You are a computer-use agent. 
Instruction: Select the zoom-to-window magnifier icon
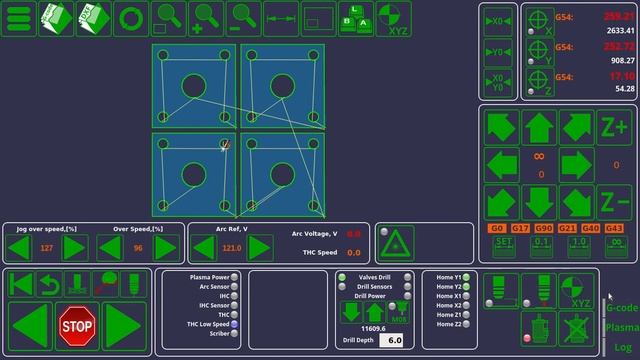tap(169, 19)
